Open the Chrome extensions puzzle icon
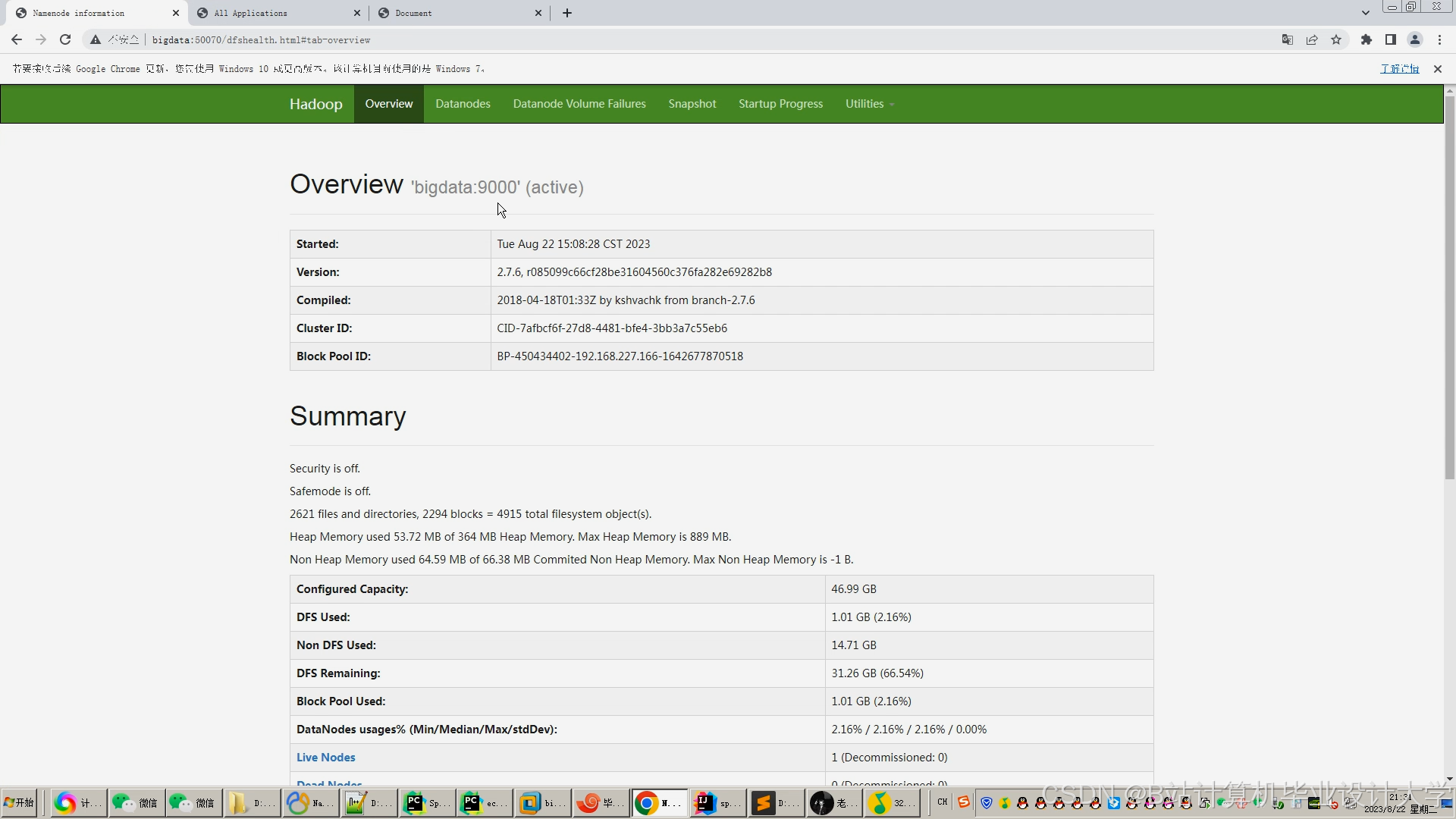Viewport: 1456px width, 819px height. tap(1366, 39)
